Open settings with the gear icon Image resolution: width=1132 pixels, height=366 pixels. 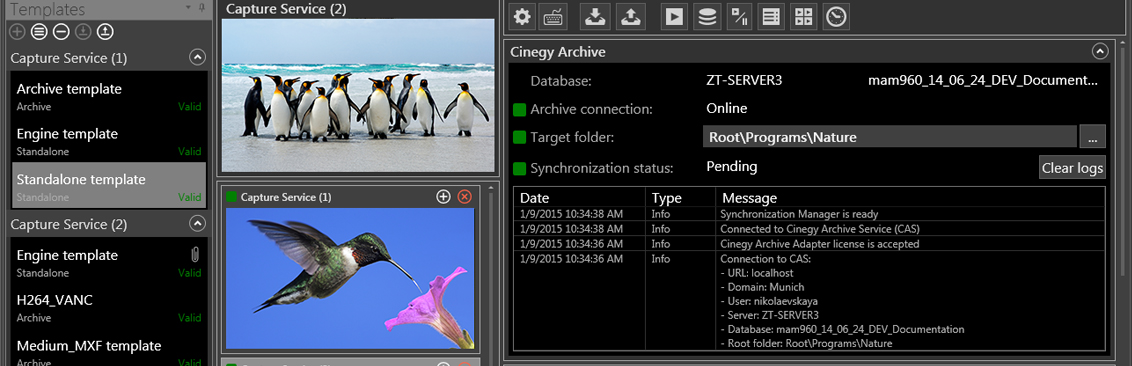click(523, 17)
